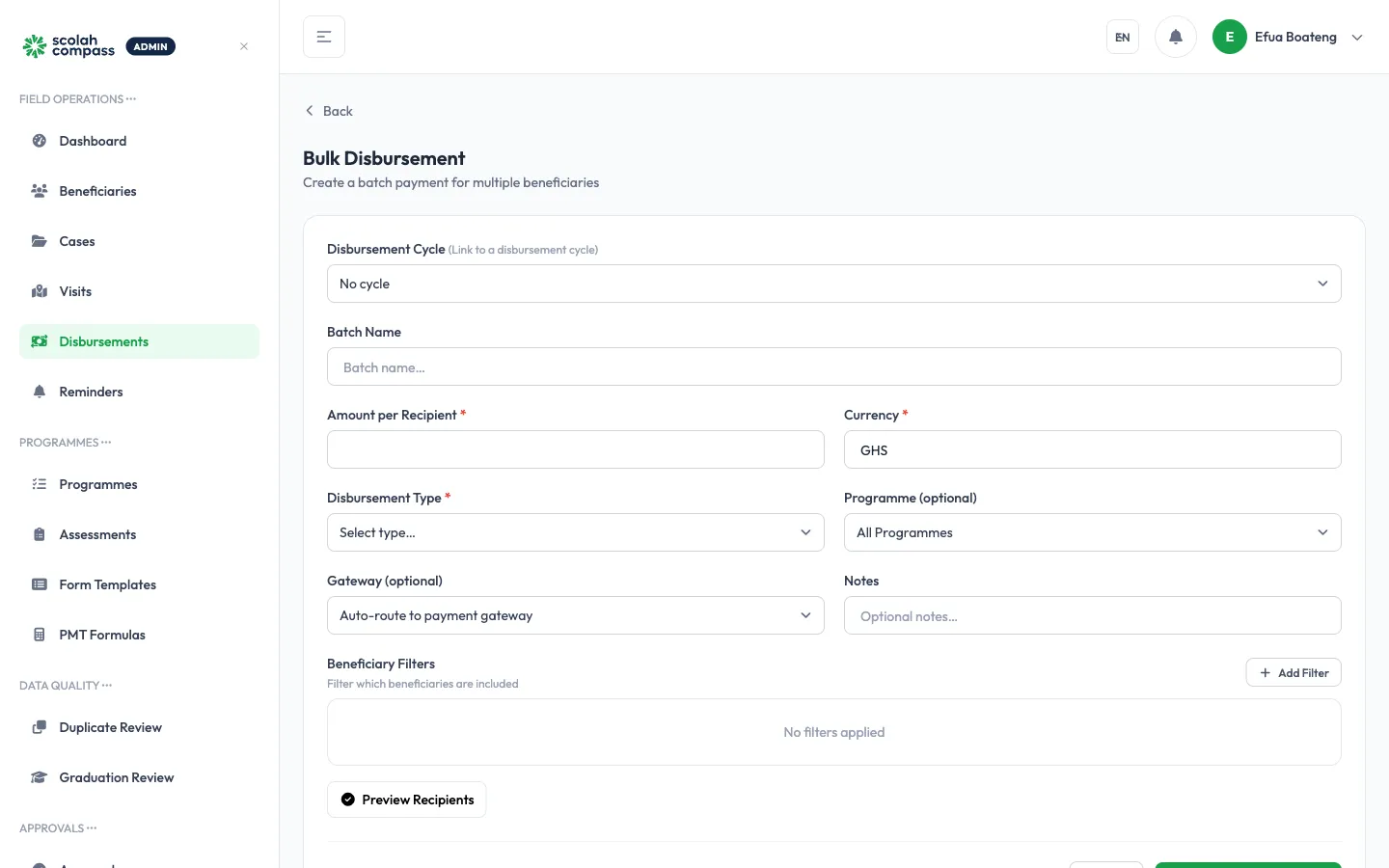This screenshot has height=868, width=1389.
Task: Click the Add Filter button
Action: point(1294,672)
